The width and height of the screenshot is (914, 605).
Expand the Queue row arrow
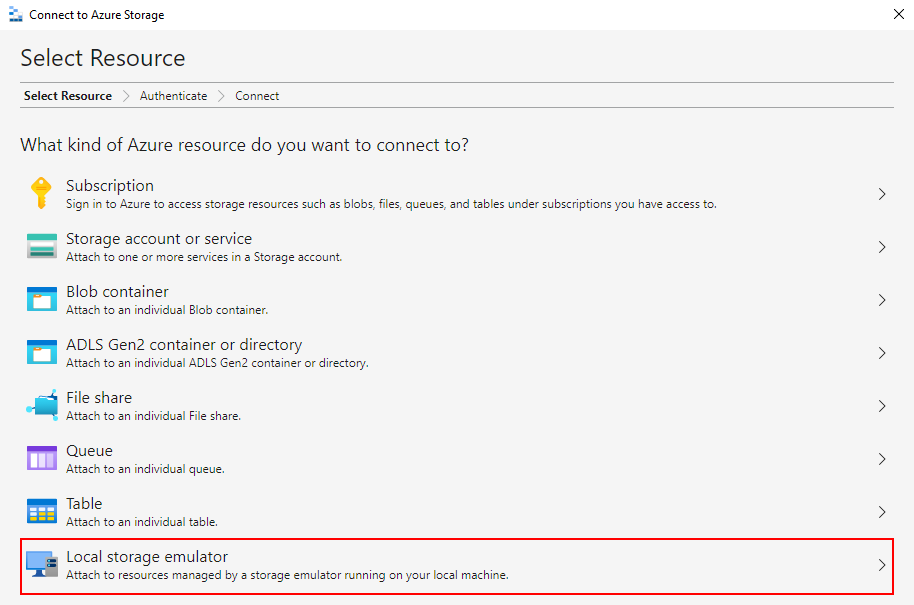pyautogui.click(x=882, y=459)
